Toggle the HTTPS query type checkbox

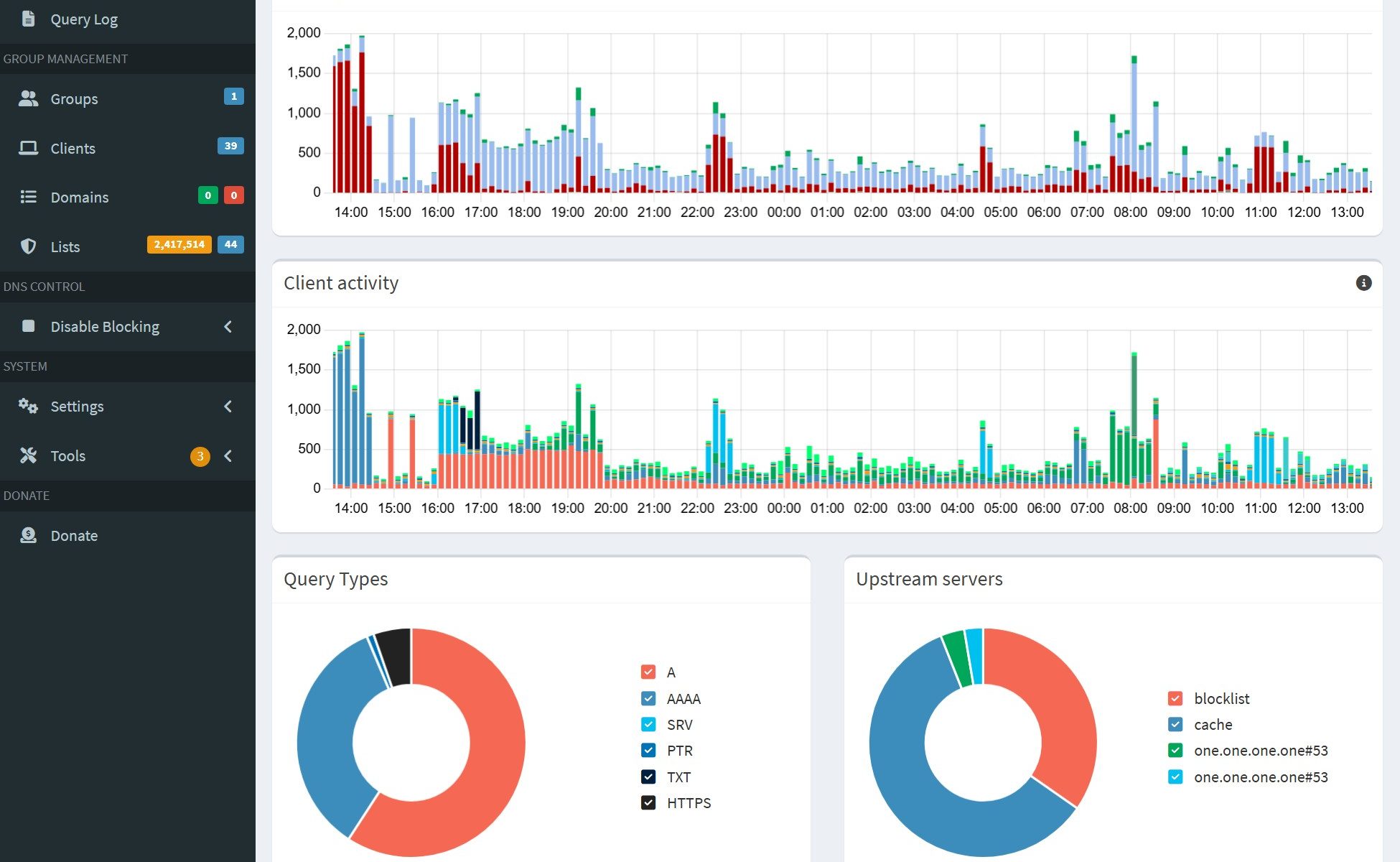click(x=648, y=802)
